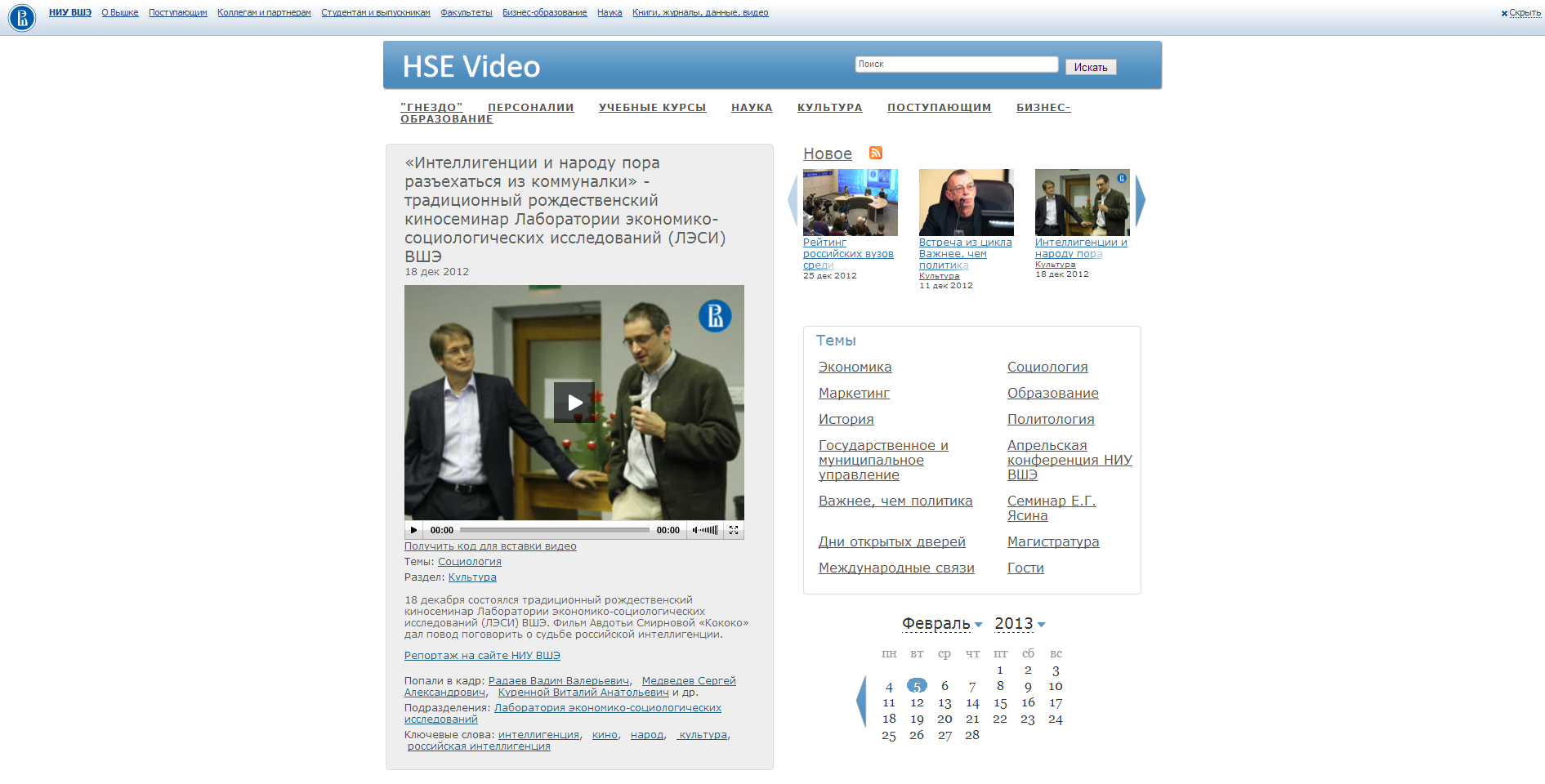
Task: Play the video with the center play button
Action: (x=574, y=402)
